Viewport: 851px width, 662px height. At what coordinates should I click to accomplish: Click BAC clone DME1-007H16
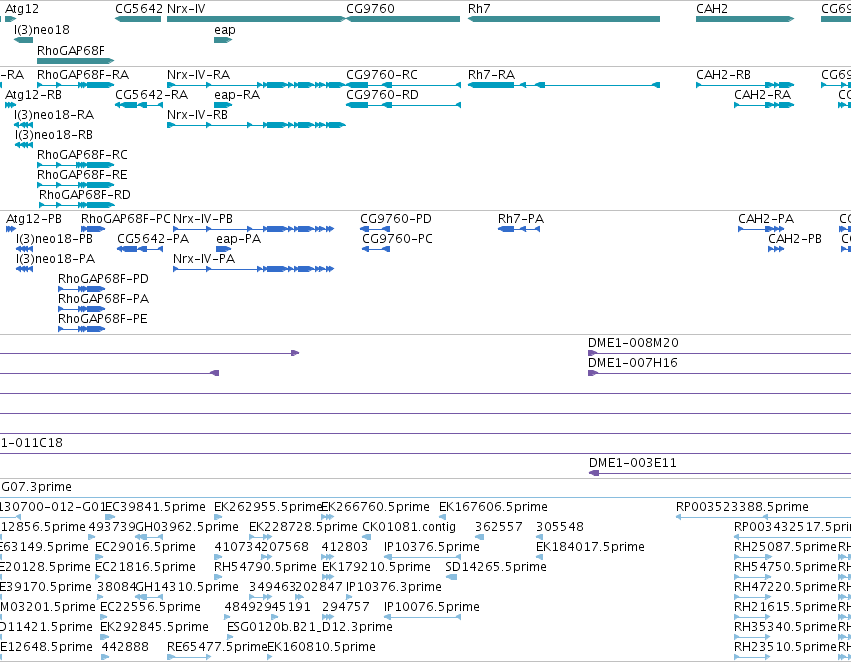pyautogui.click(x=633, y=362)
